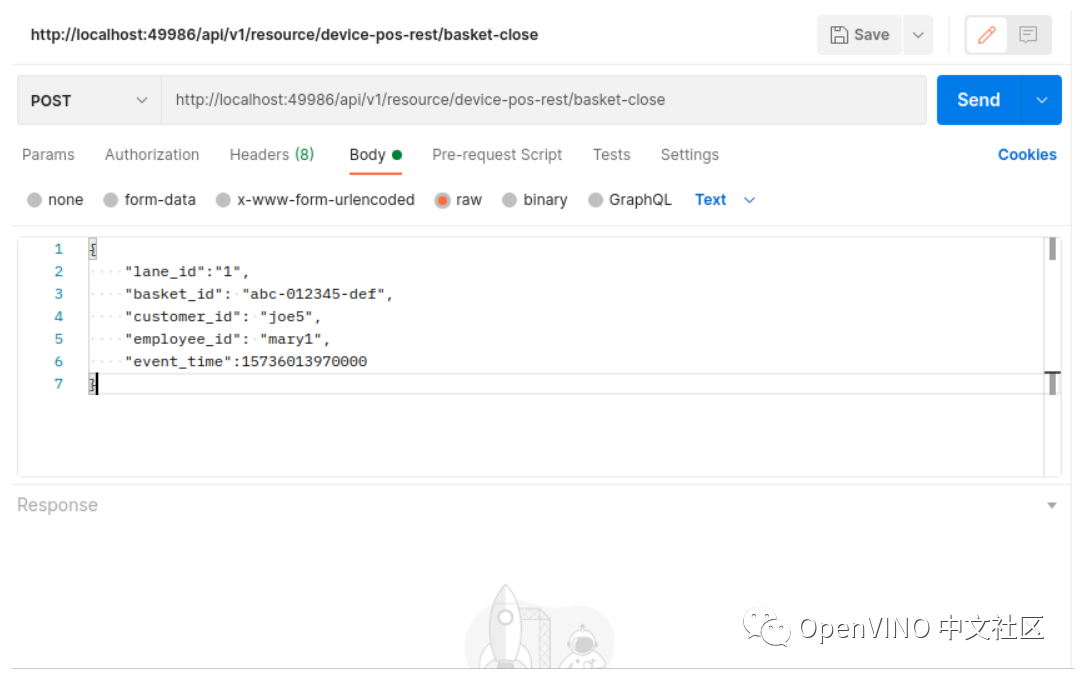The image size is (1080, 679).
Task: Click line number 7 in gutter
Action: [x=59, y=384]
